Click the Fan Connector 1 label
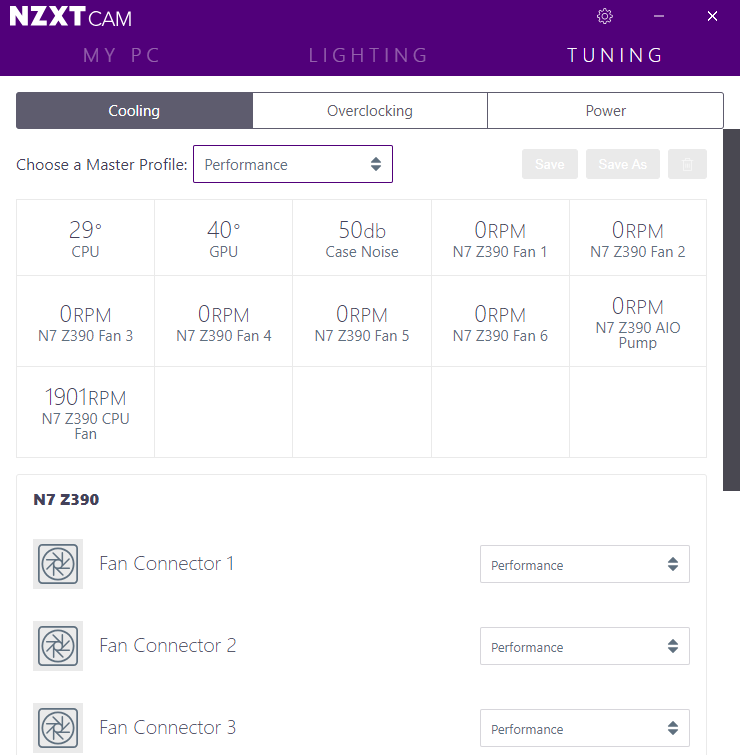Image resolution: width=740 pixels, height=755 pixels. 167,563
